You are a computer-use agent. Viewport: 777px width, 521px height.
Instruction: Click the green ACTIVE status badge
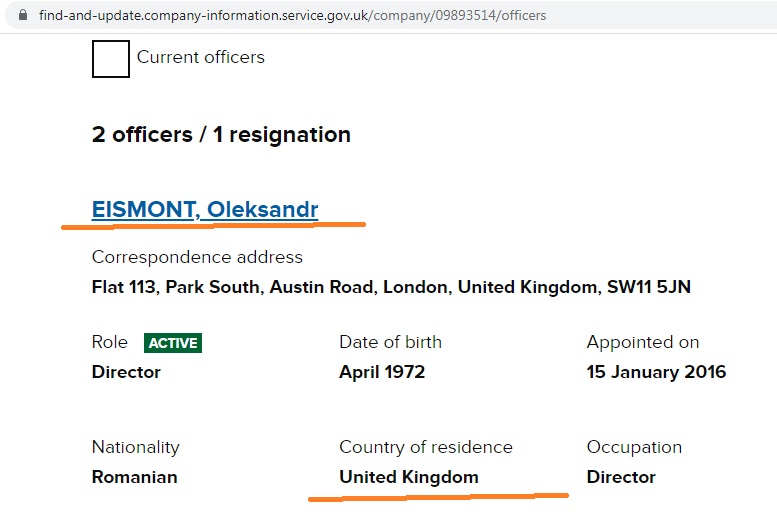174,343
